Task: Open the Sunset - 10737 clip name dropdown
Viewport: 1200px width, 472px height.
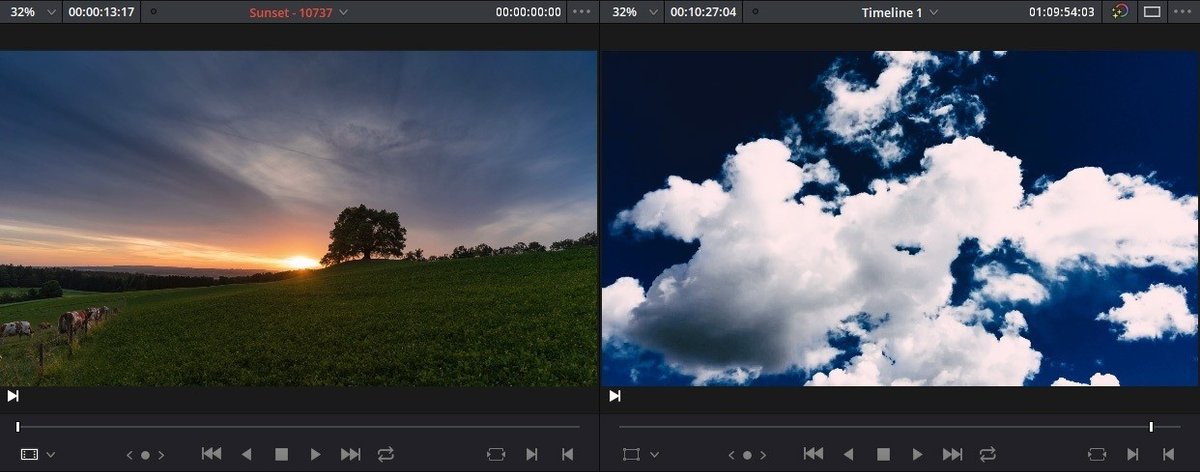Action: (298, 12)
